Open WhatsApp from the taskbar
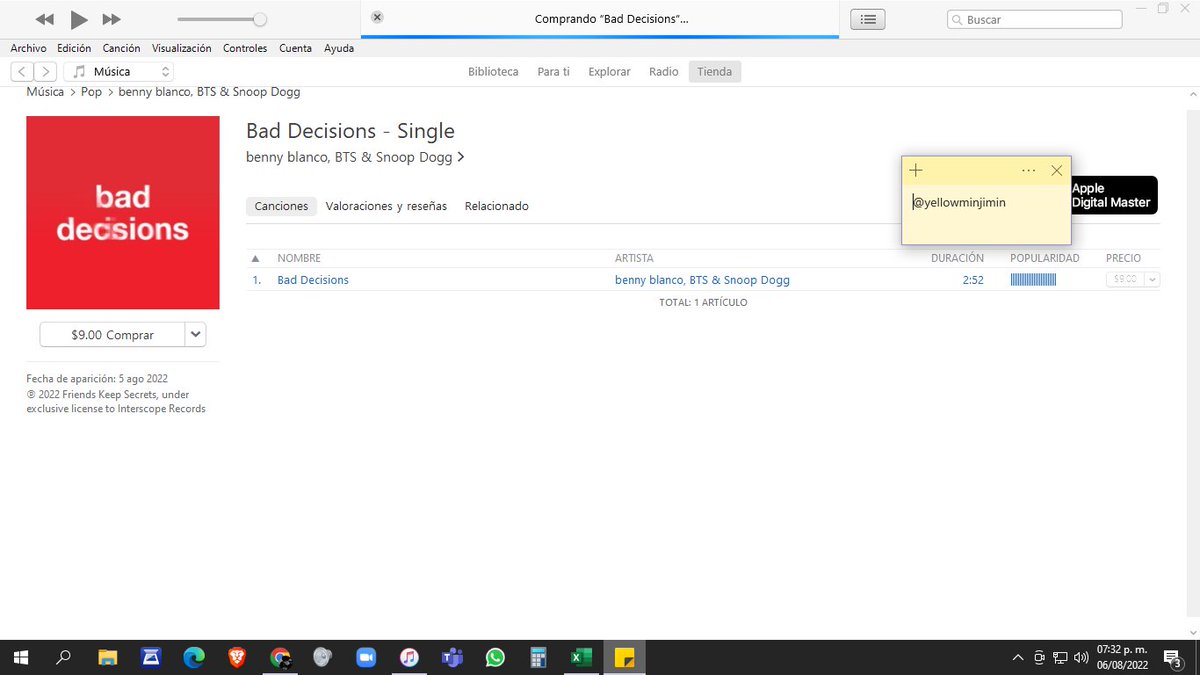This screenshot has width=1200, height=675. pyautogui.click(x=495, y=657)
